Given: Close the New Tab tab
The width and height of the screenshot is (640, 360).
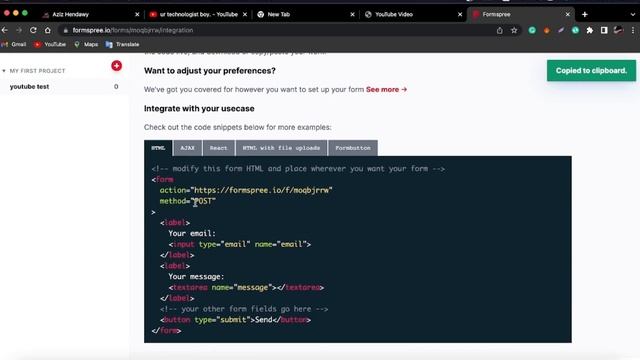Looking at the screenshot, I should tap(353, 14).
